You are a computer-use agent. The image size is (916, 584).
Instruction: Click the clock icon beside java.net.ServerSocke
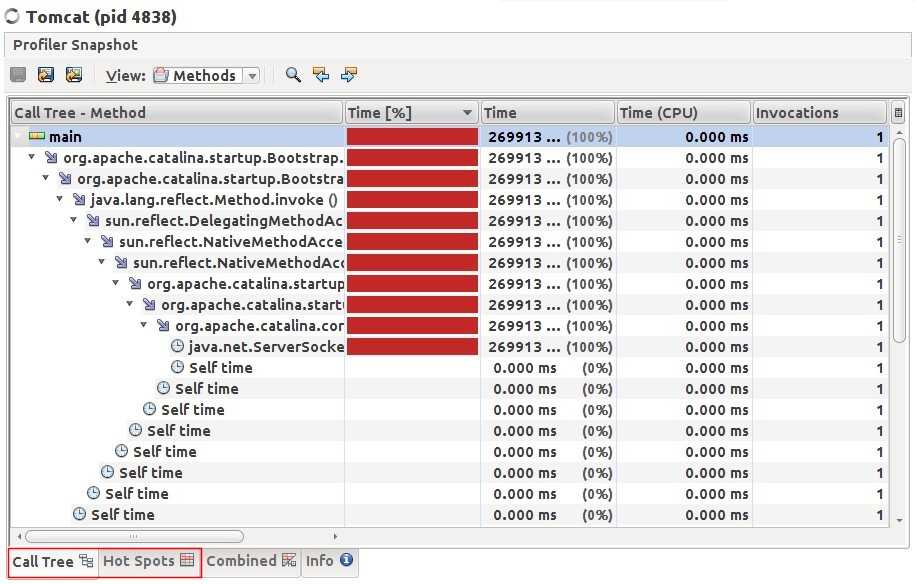pyautogui.click(x=178, y=346)
